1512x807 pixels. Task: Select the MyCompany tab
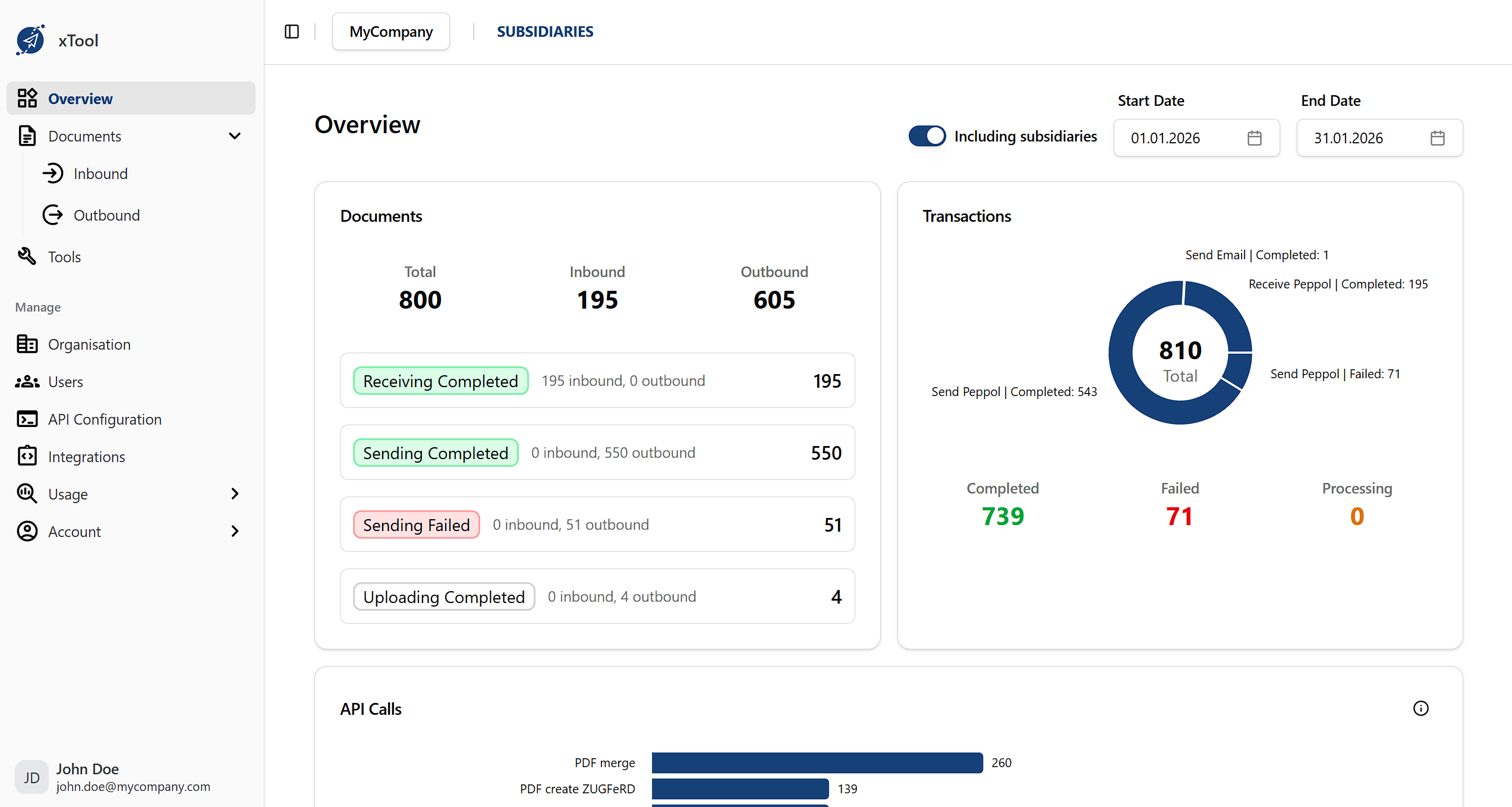click(390, 31)
